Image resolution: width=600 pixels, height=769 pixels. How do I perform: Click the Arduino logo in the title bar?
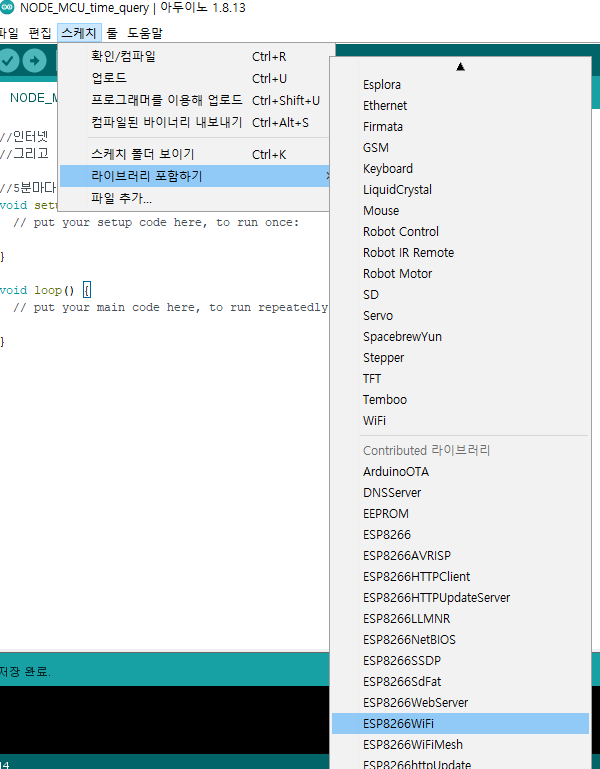coord(7,7)
